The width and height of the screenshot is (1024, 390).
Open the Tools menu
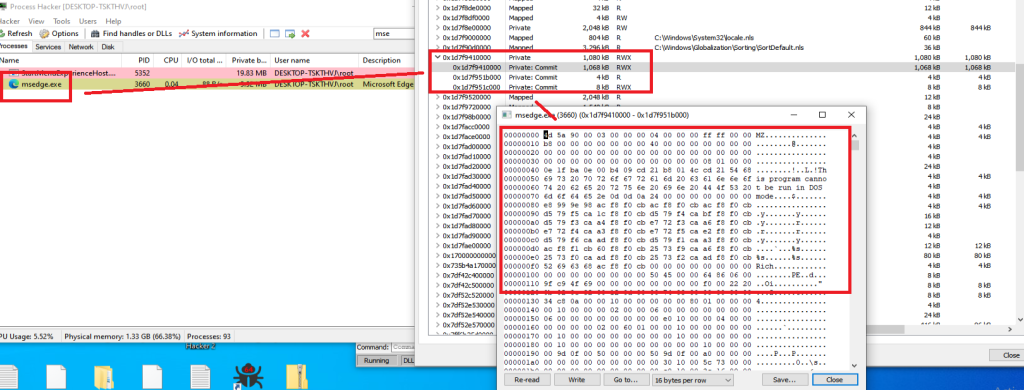pos(61,21)
